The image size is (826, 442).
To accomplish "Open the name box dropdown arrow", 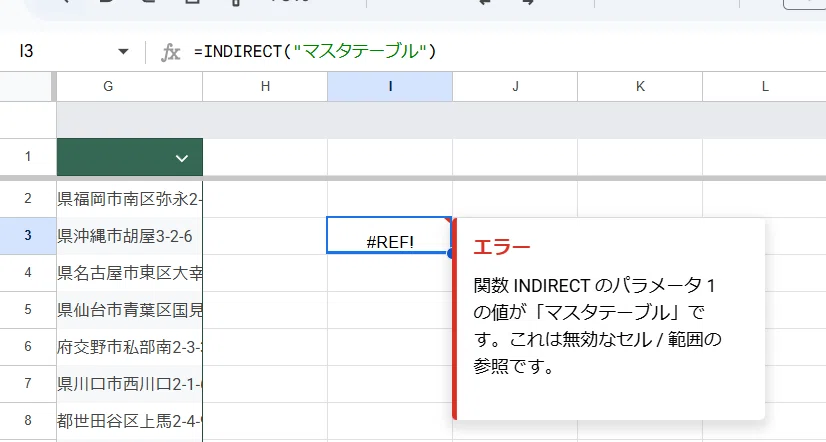I will click(123, 52).
